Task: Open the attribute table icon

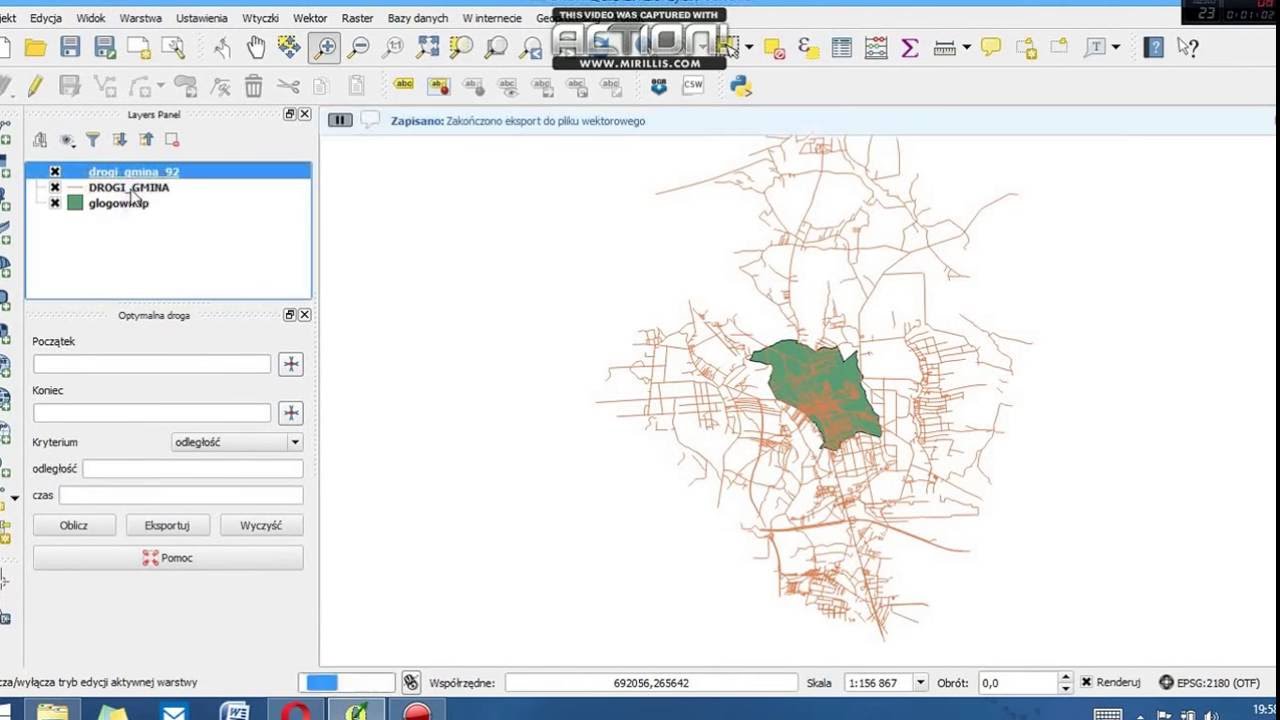Action: tap(842, 47)
